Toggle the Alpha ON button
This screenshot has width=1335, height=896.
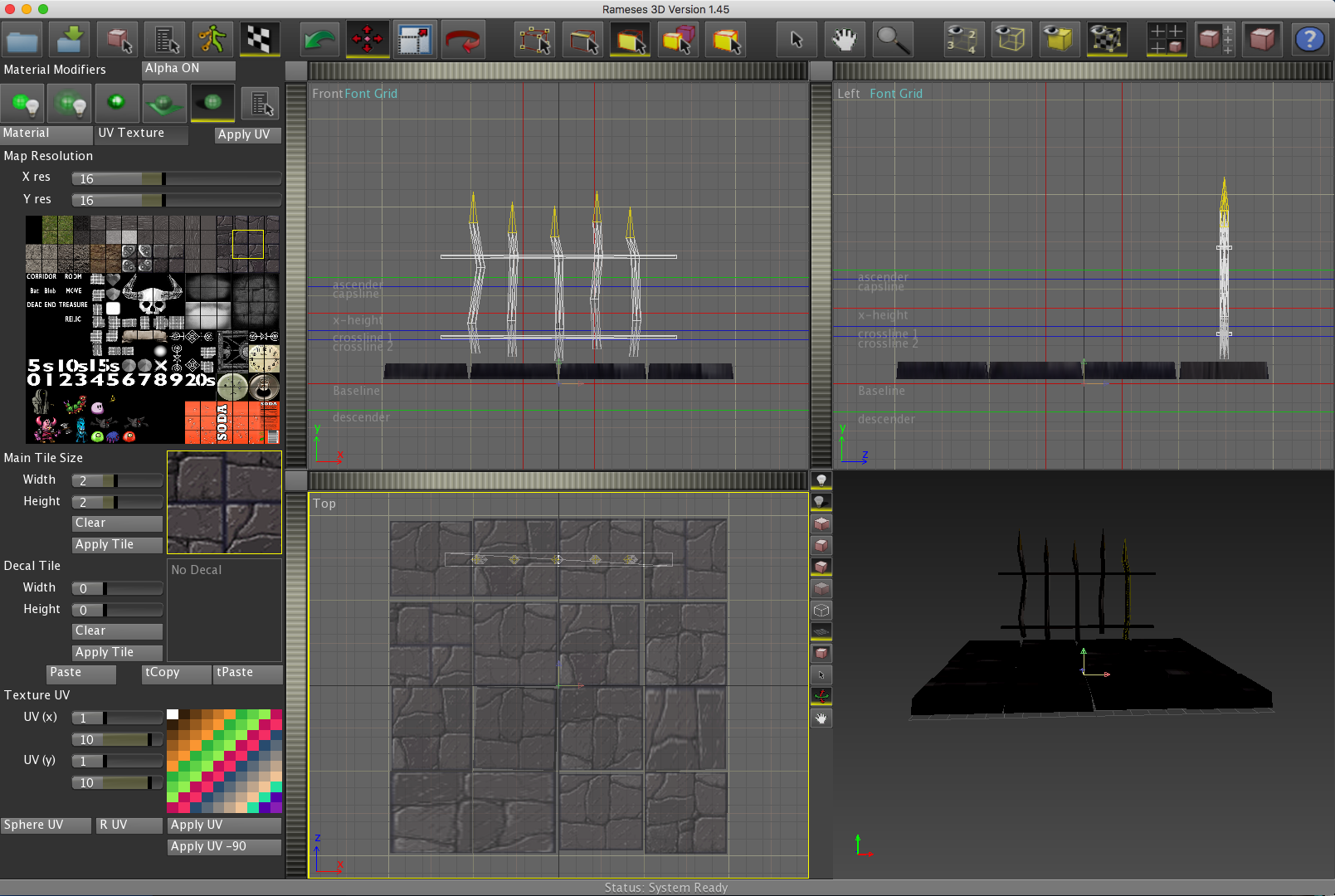point(188,69)
